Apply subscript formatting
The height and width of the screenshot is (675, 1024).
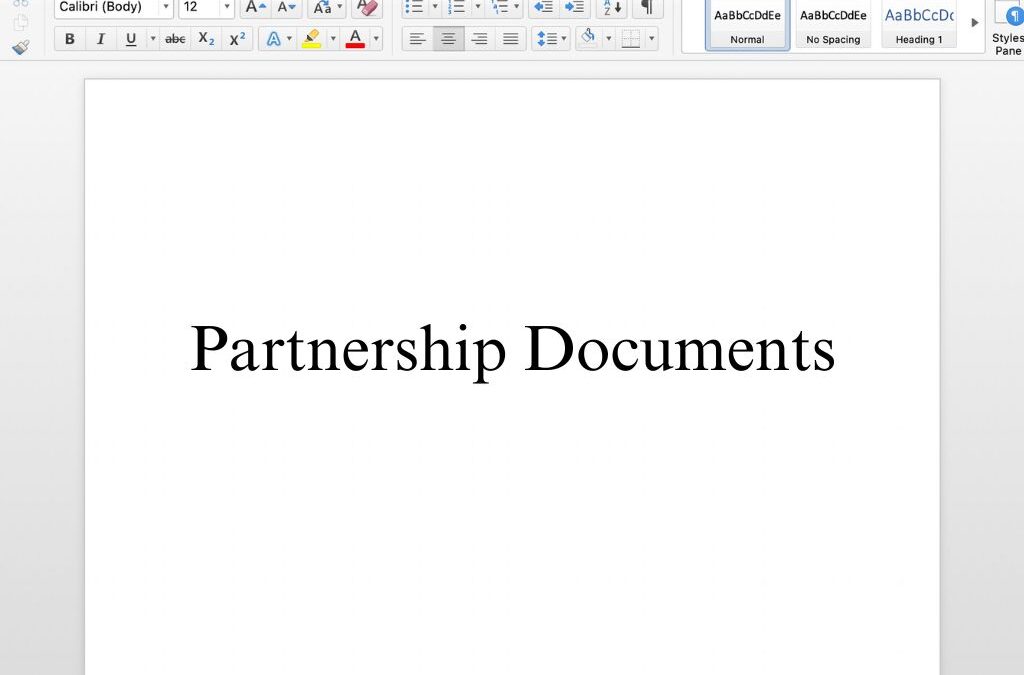tap(206, 39)
